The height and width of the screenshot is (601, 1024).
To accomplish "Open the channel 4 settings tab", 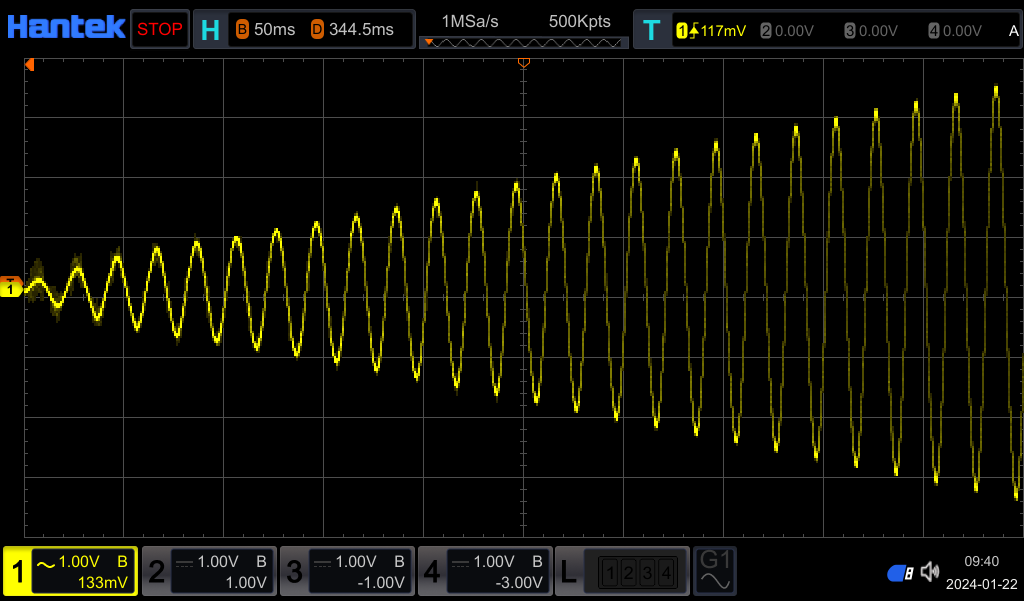I will (x=484, y=571).
